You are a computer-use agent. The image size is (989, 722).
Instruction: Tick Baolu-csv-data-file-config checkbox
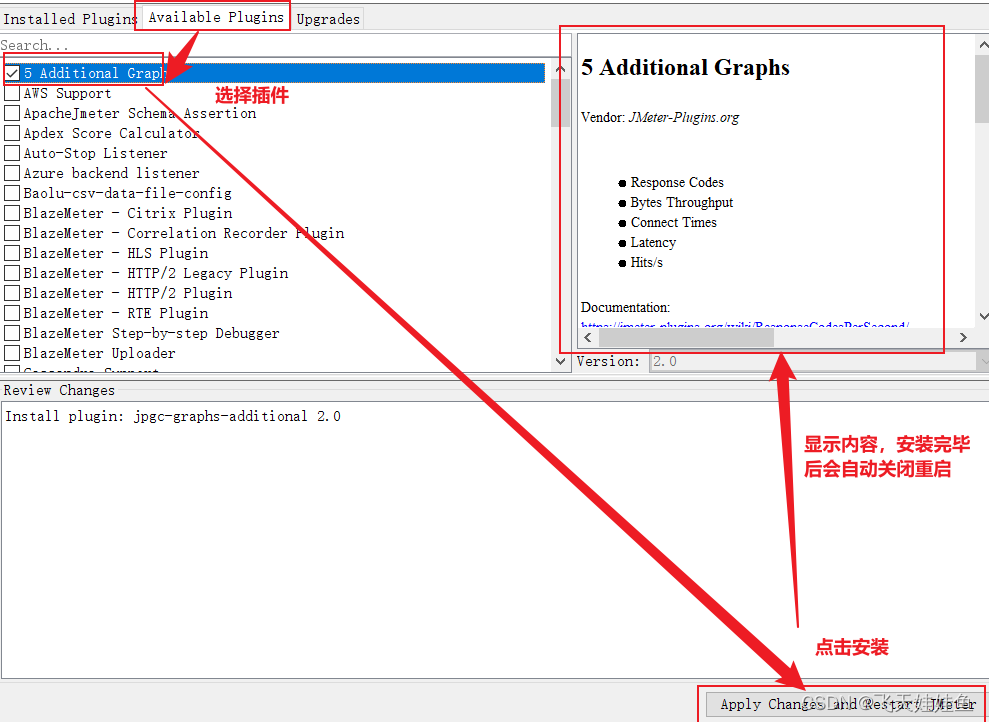pos(12,193)
